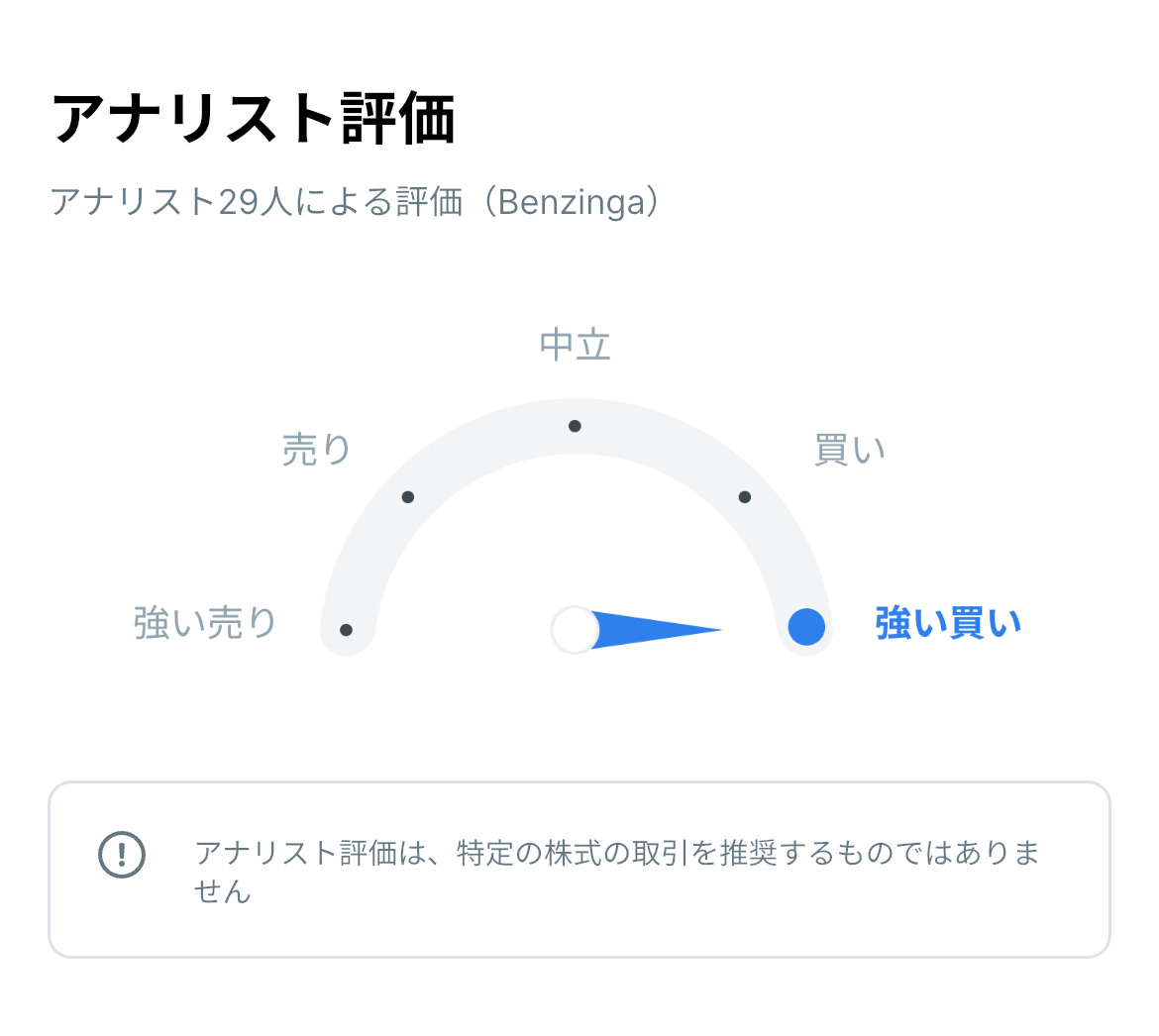
Task: Select the 中立 marker dot atop the arc
Action: coord(575,426)
